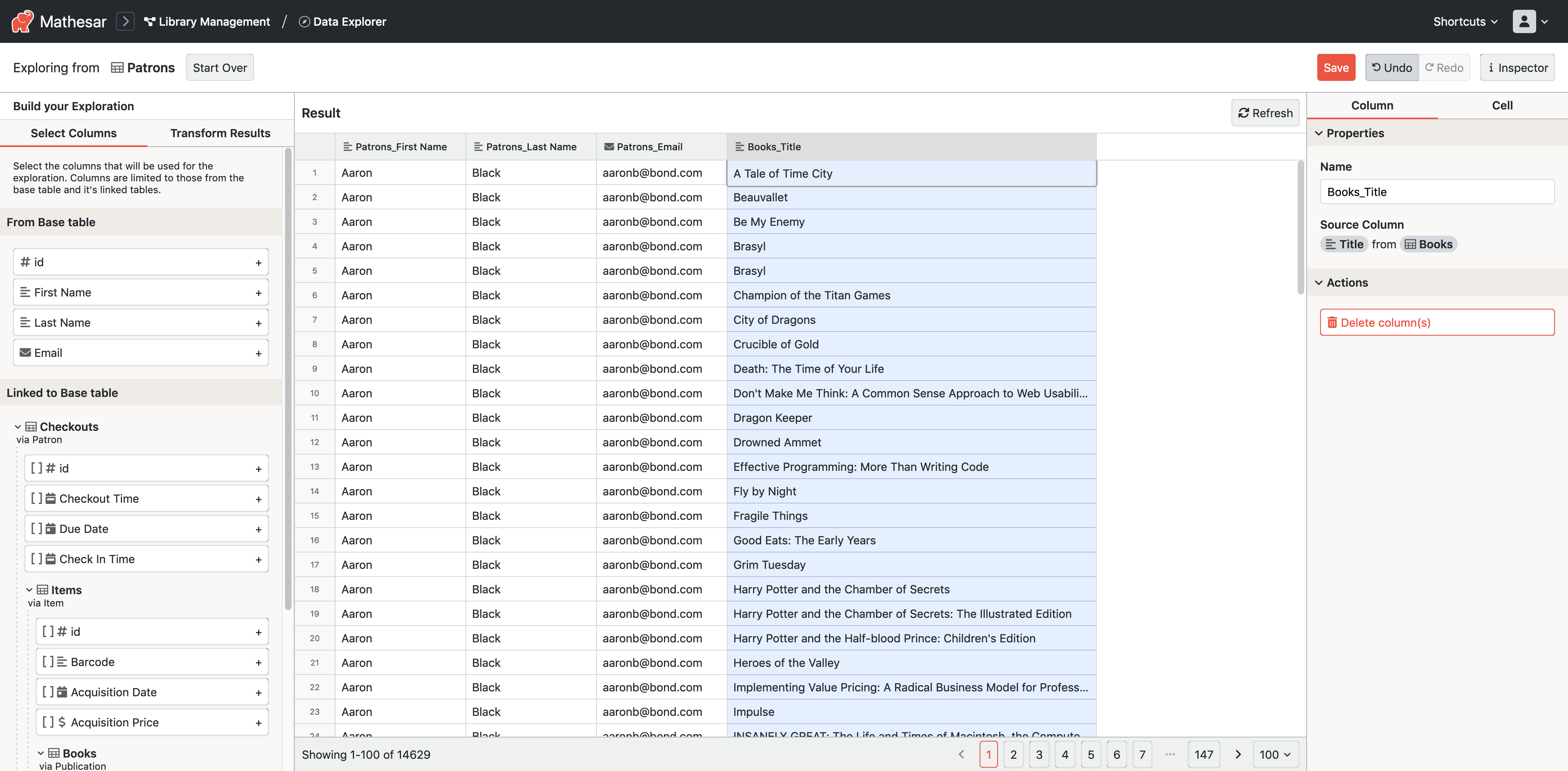Click the user profile avatar icon

(1523, 21)
